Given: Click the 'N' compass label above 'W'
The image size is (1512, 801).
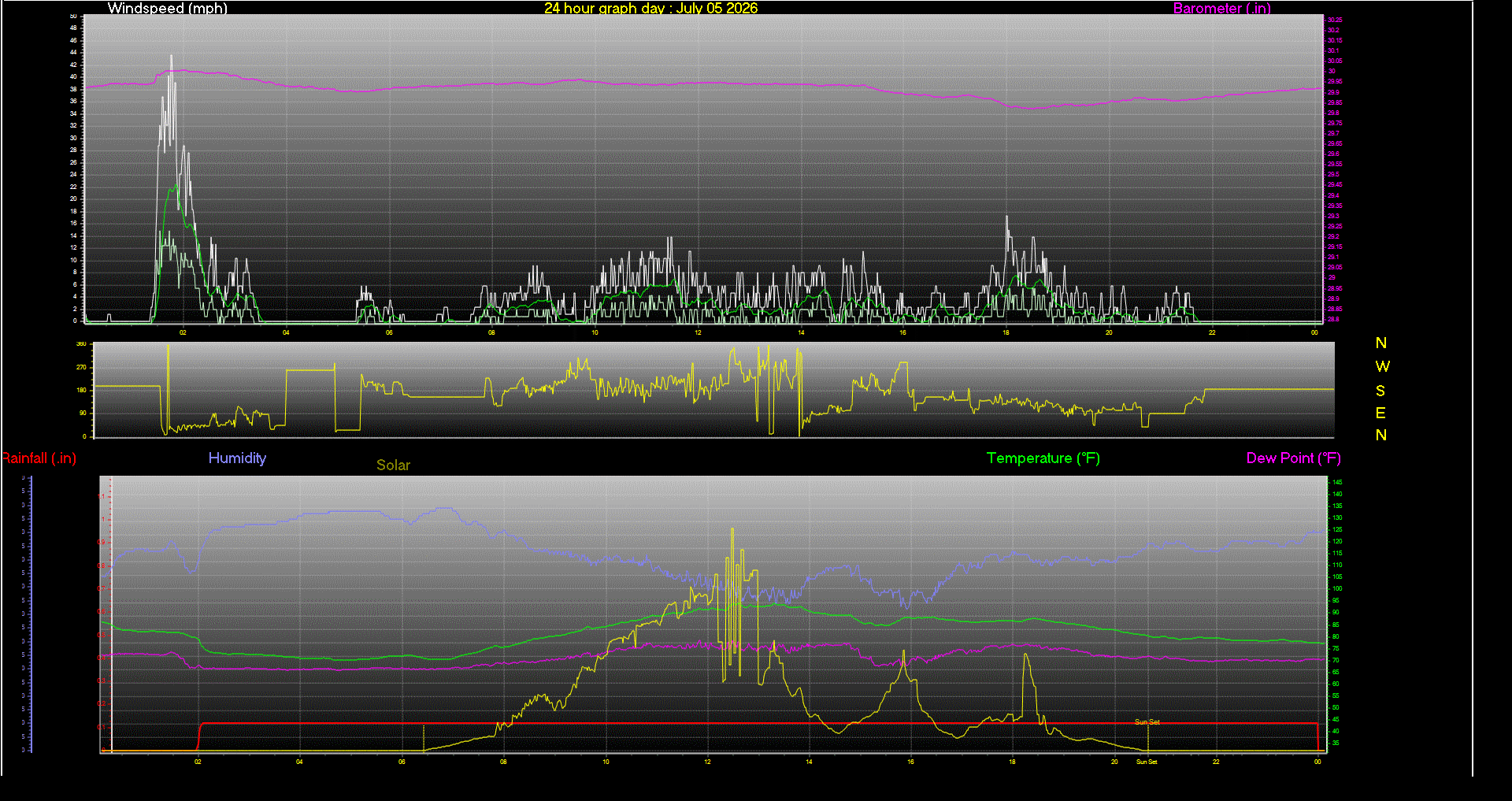Looking at the screenshot, I should [x=1381, y=343].
